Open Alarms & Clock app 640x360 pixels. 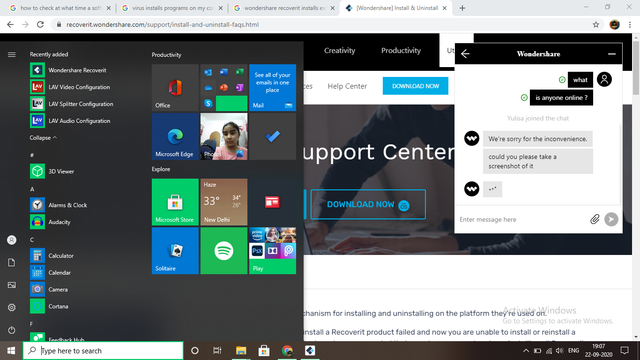click(58, 205)
